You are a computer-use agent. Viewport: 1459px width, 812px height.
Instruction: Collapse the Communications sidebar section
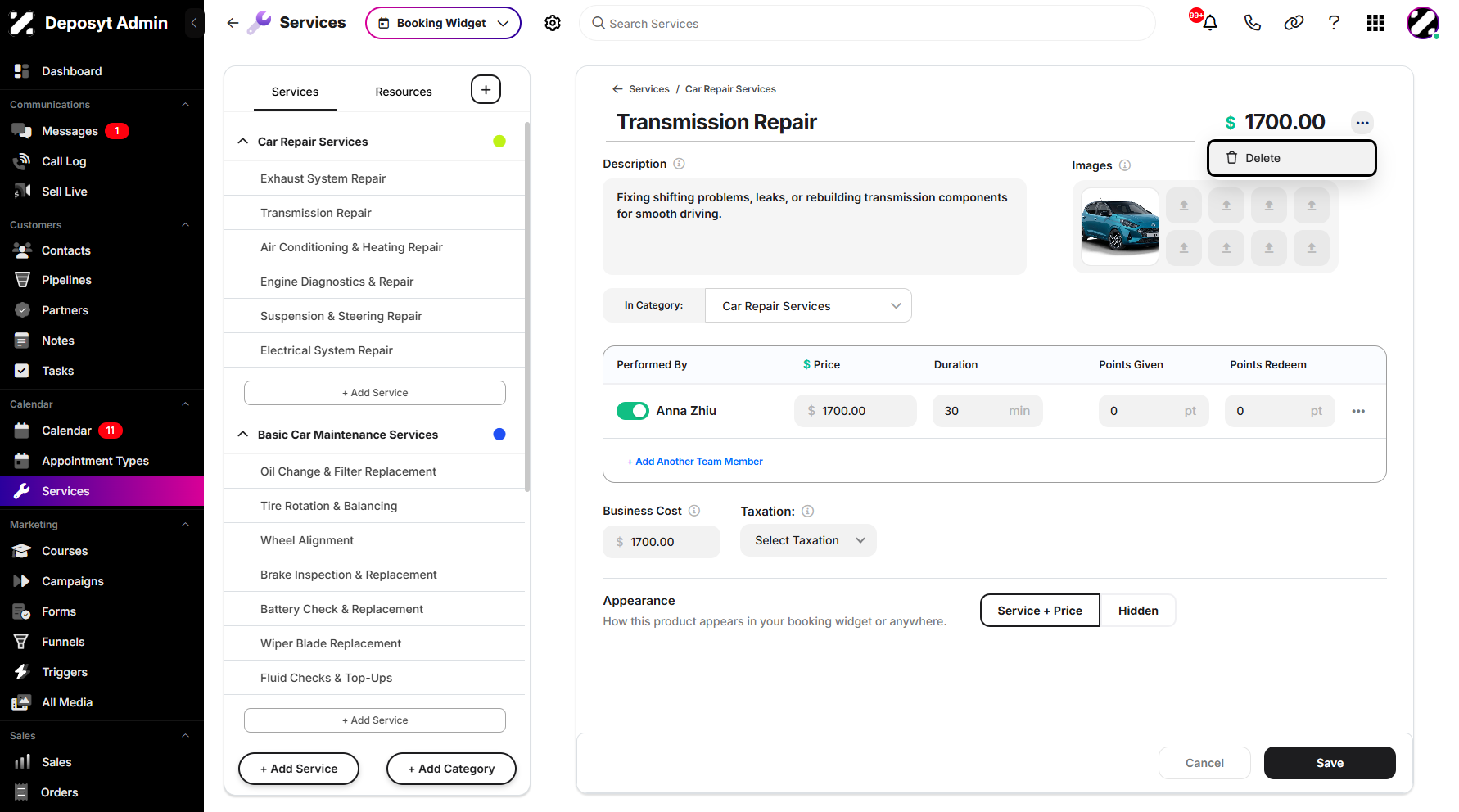tap(185, 105)
